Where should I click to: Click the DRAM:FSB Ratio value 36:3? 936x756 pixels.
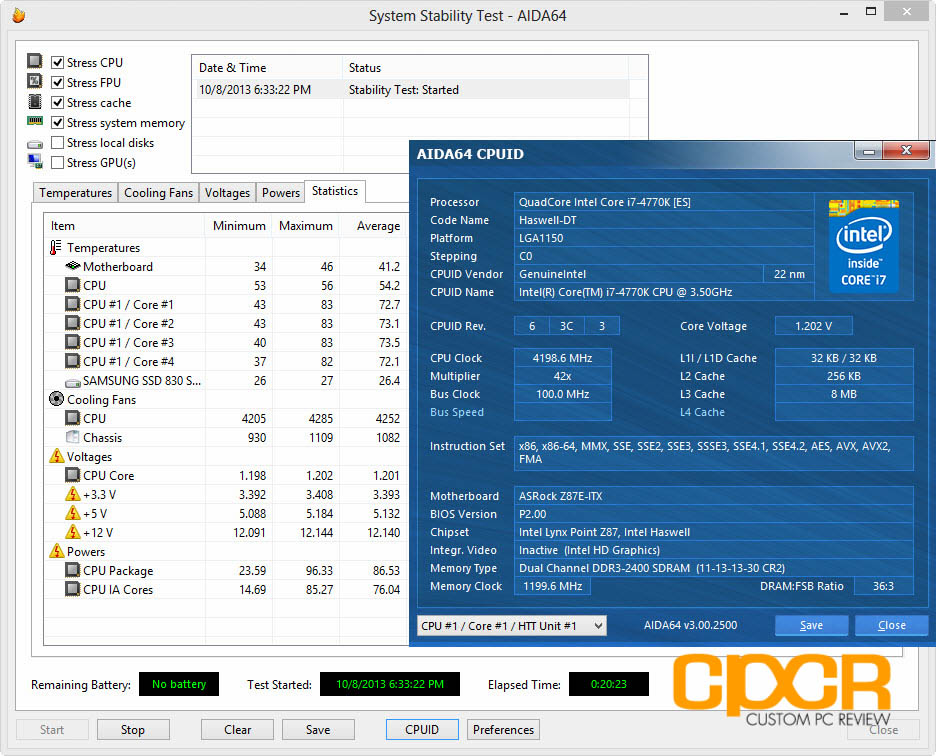tap(883, 586)
